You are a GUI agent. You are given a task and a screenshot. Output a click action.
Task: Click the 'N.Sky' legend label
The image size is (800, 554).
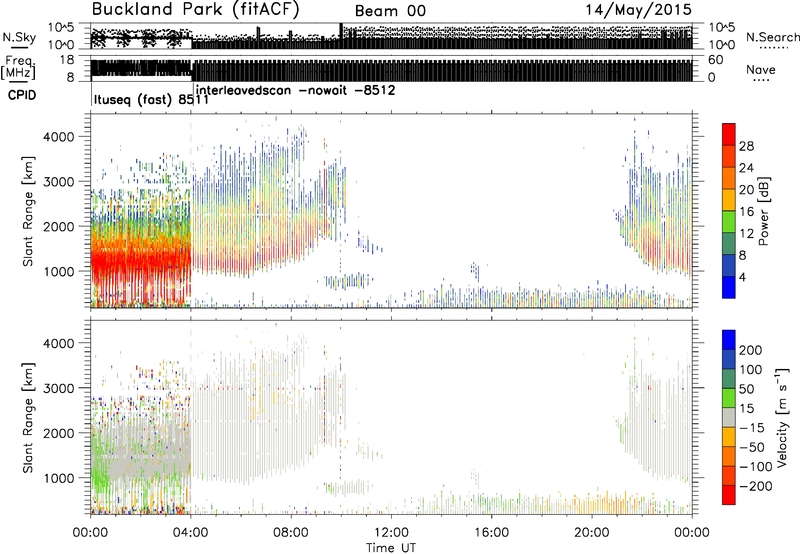19,37
